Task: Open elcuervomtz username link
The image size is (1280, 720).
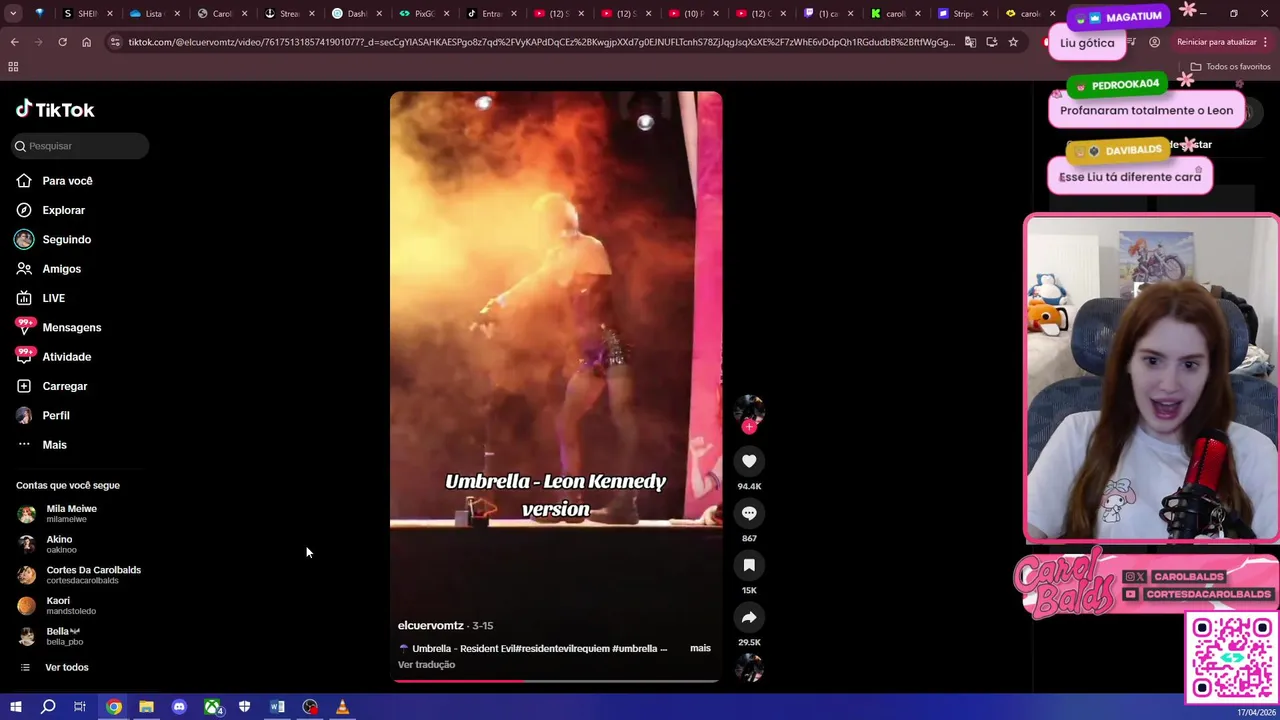Action: [430, 626]
